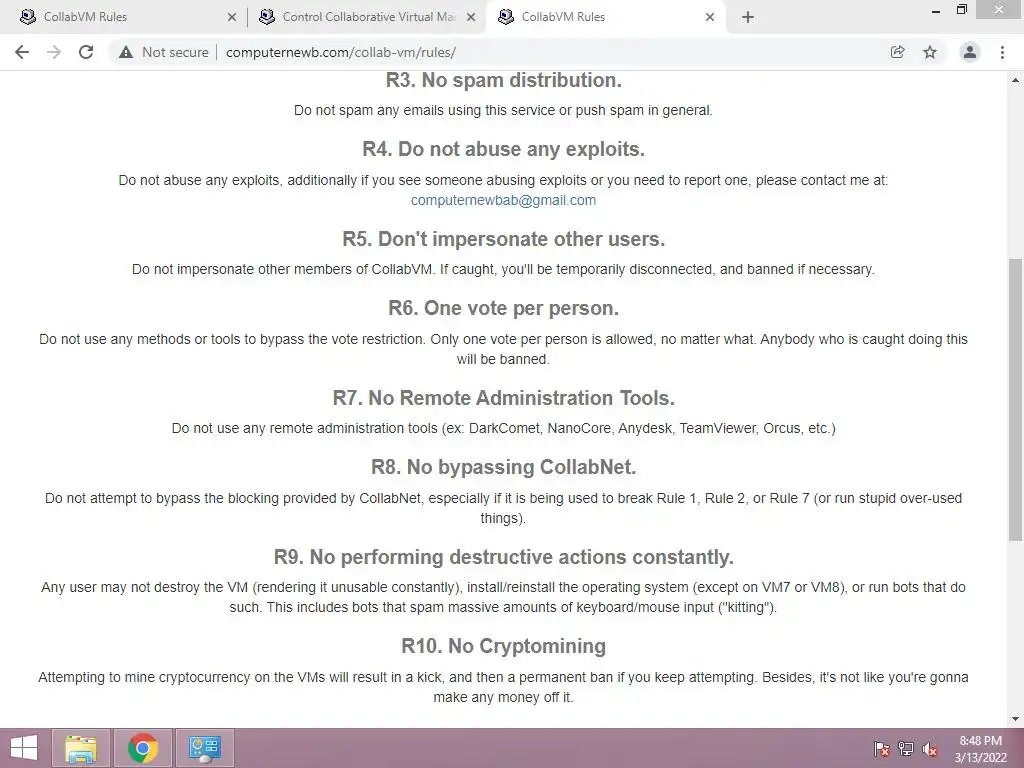Close the Control Collaborative Virtual Machines tab
The width and height of the screenshot is (1024, 768).
tap(471, 17)
